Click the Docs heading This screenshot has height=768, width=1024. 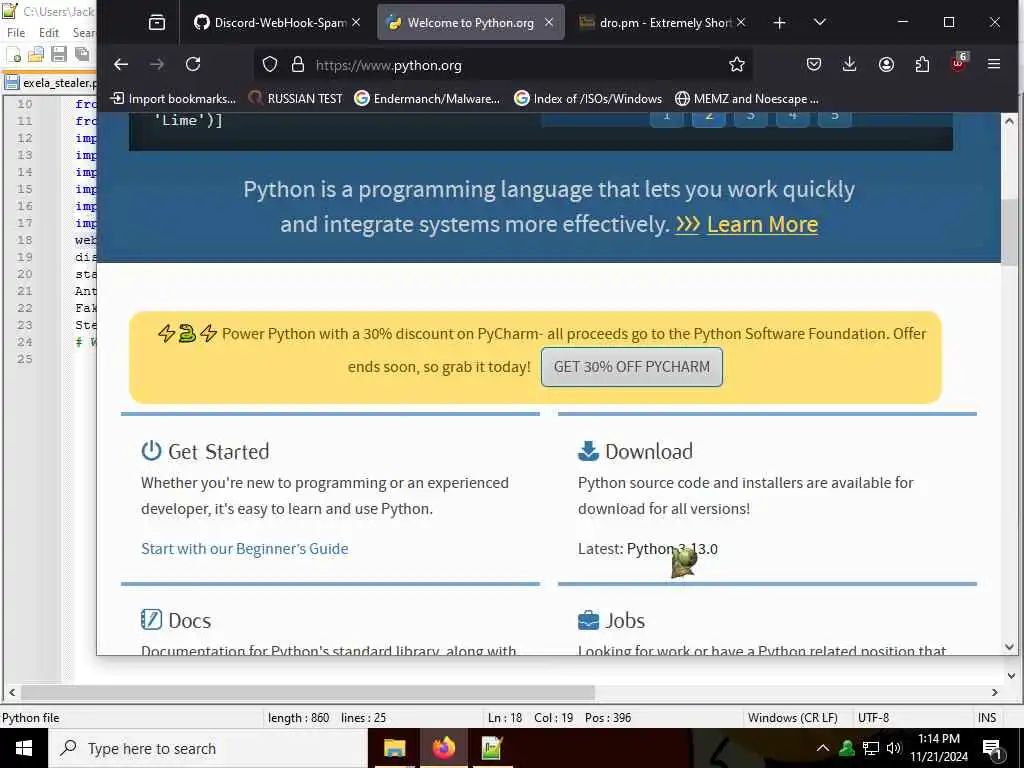click(189, 620)
